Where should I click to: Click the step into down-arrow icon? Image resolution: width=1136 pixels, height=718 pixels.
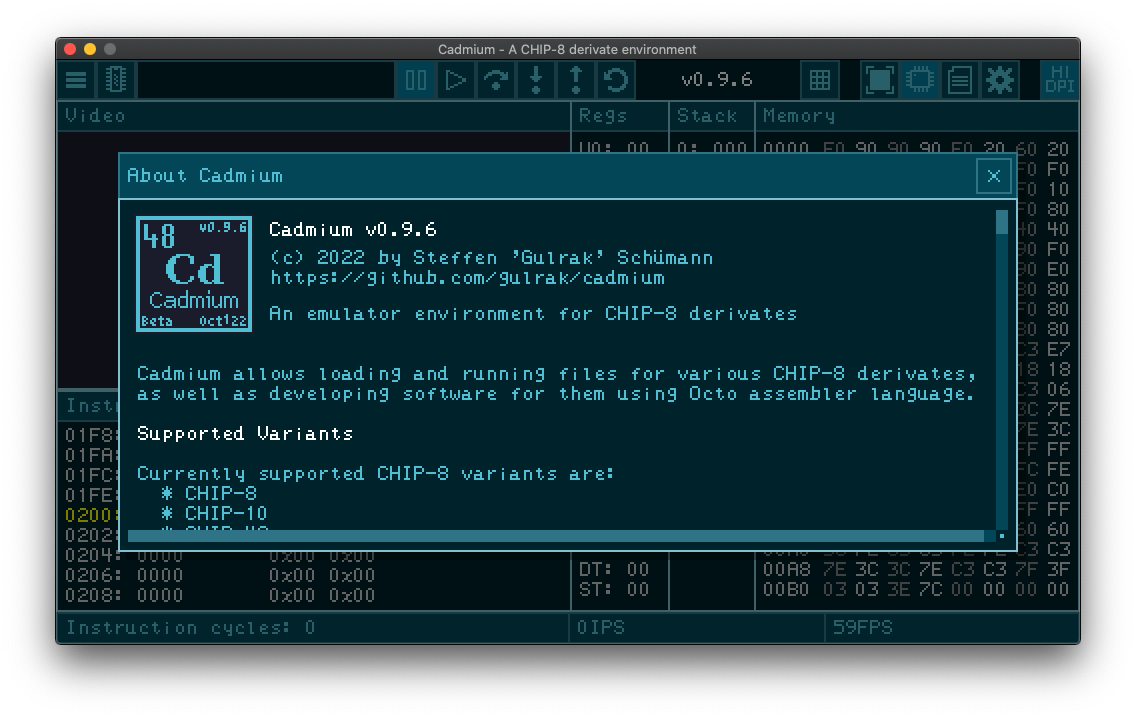[536, 80]
